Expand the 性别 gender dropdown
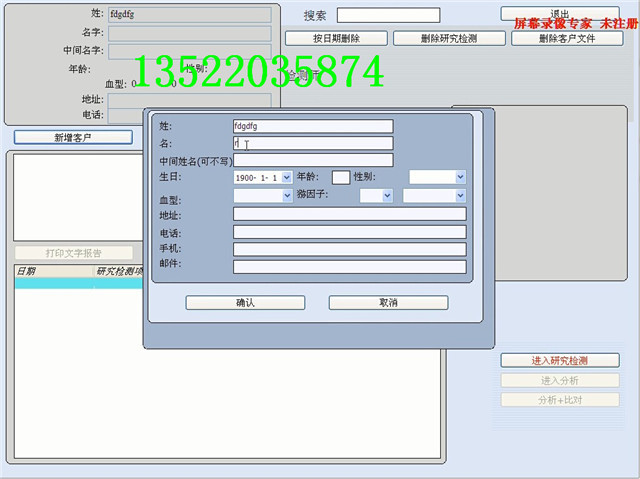This screenshot has width=640, height=479. (460, 177)
